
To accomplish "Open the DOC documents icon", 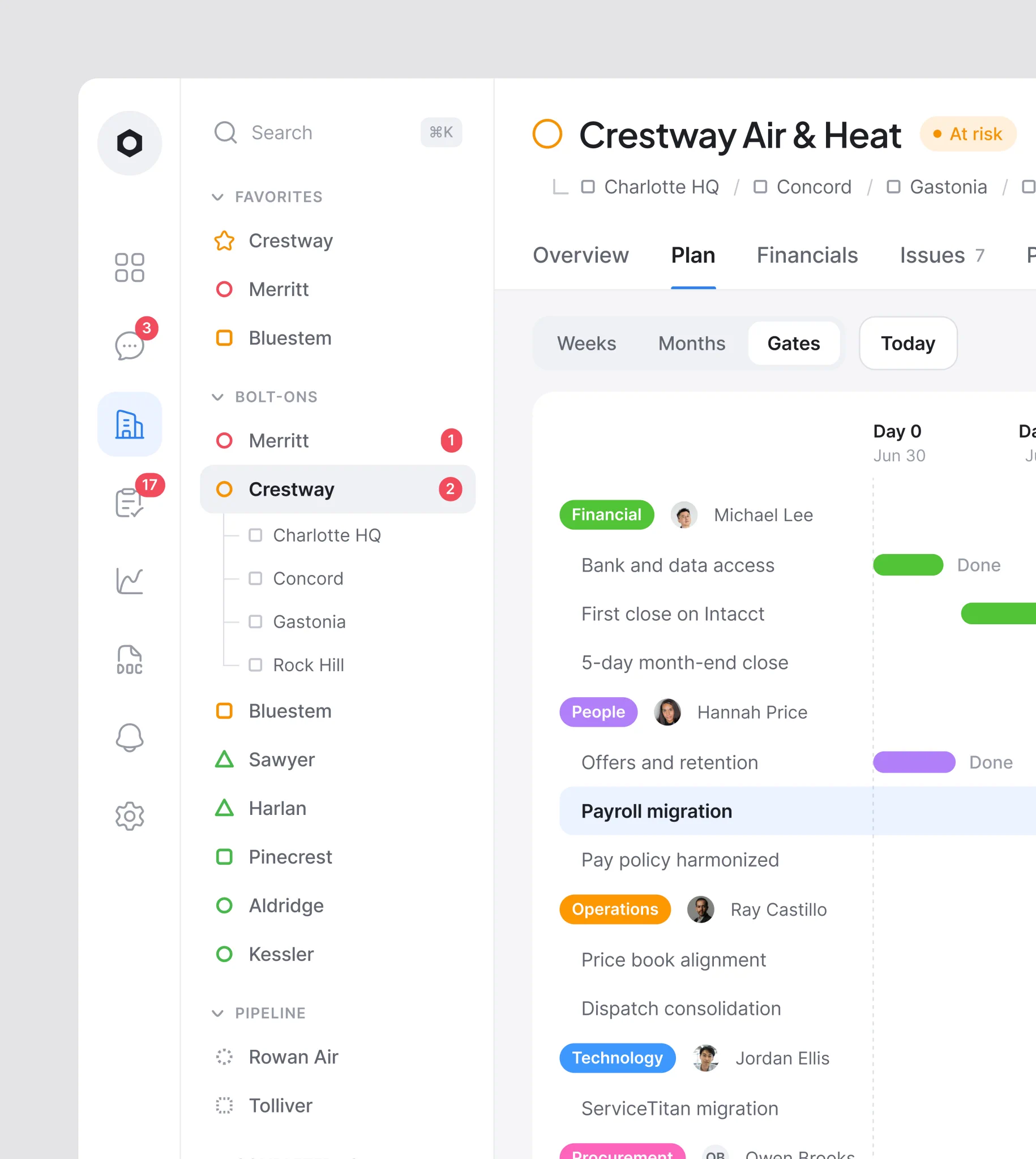I will (x=129, y=659).
